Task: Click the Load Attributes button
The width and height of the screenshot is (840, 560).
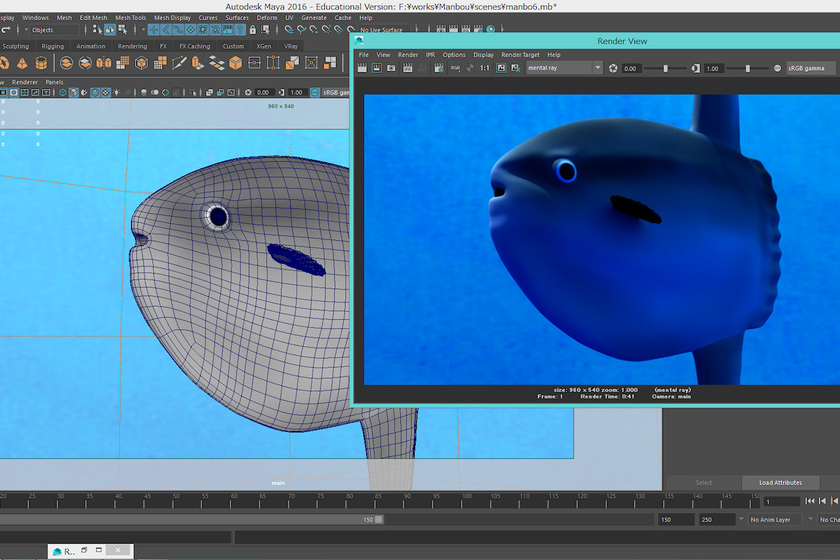Action: tap(780, 483)
